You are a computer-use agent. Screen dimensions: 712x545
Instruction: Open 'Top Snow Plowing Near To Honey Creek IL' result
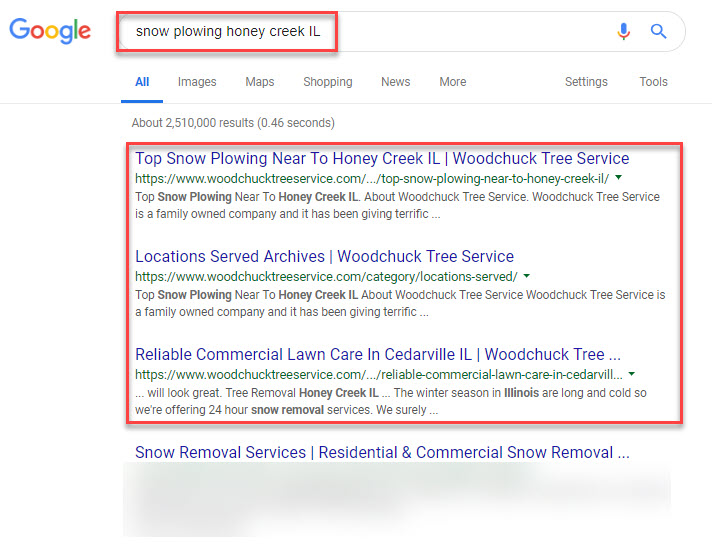382,159
